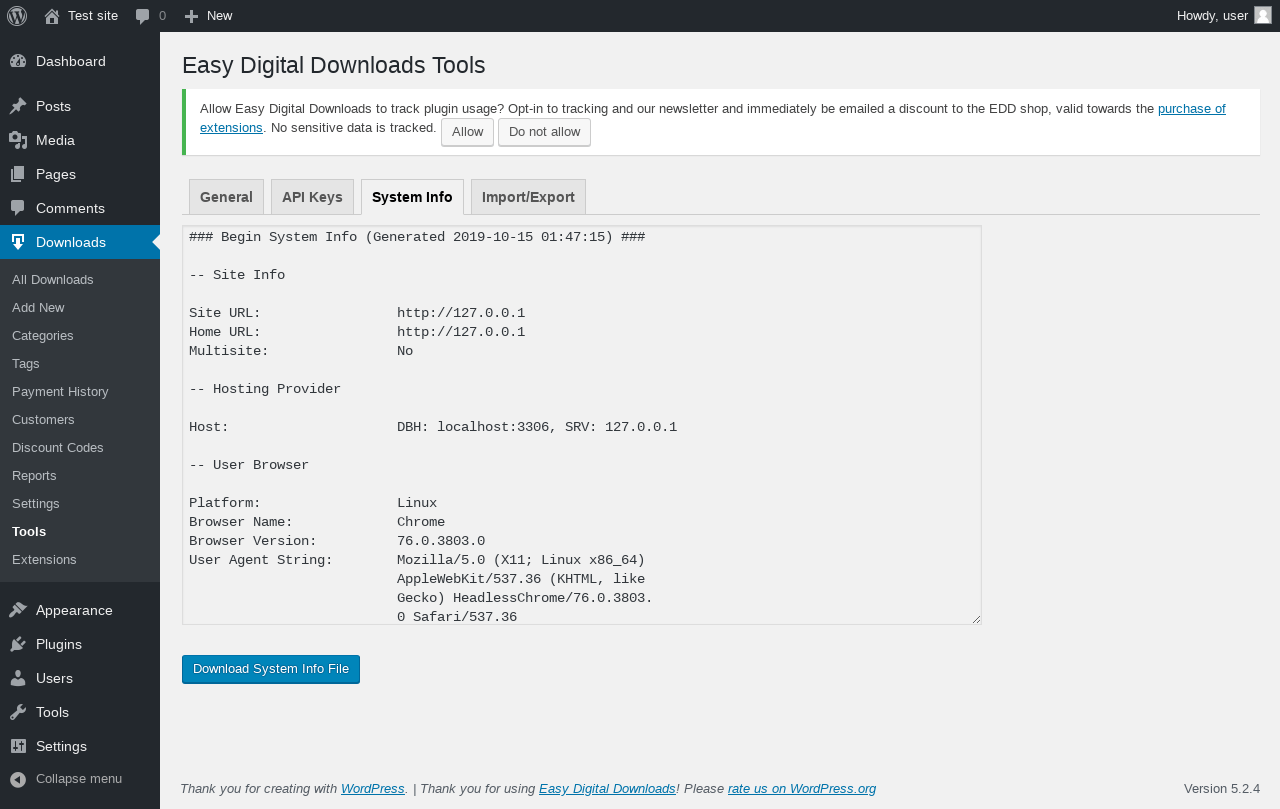
Task: Select the System Info tab
Action: click(412, 197)
